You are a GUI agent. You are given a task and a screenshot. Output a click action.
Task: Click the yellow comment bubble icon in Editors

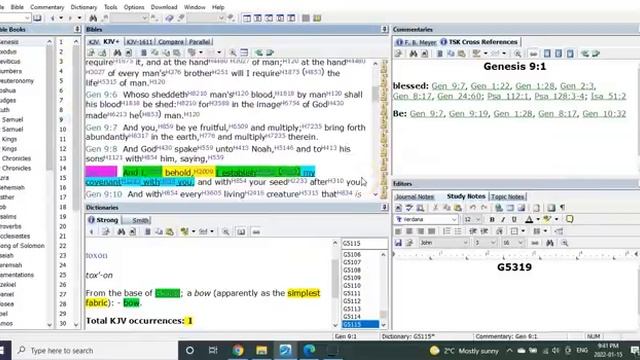click(x=569, y=219)
